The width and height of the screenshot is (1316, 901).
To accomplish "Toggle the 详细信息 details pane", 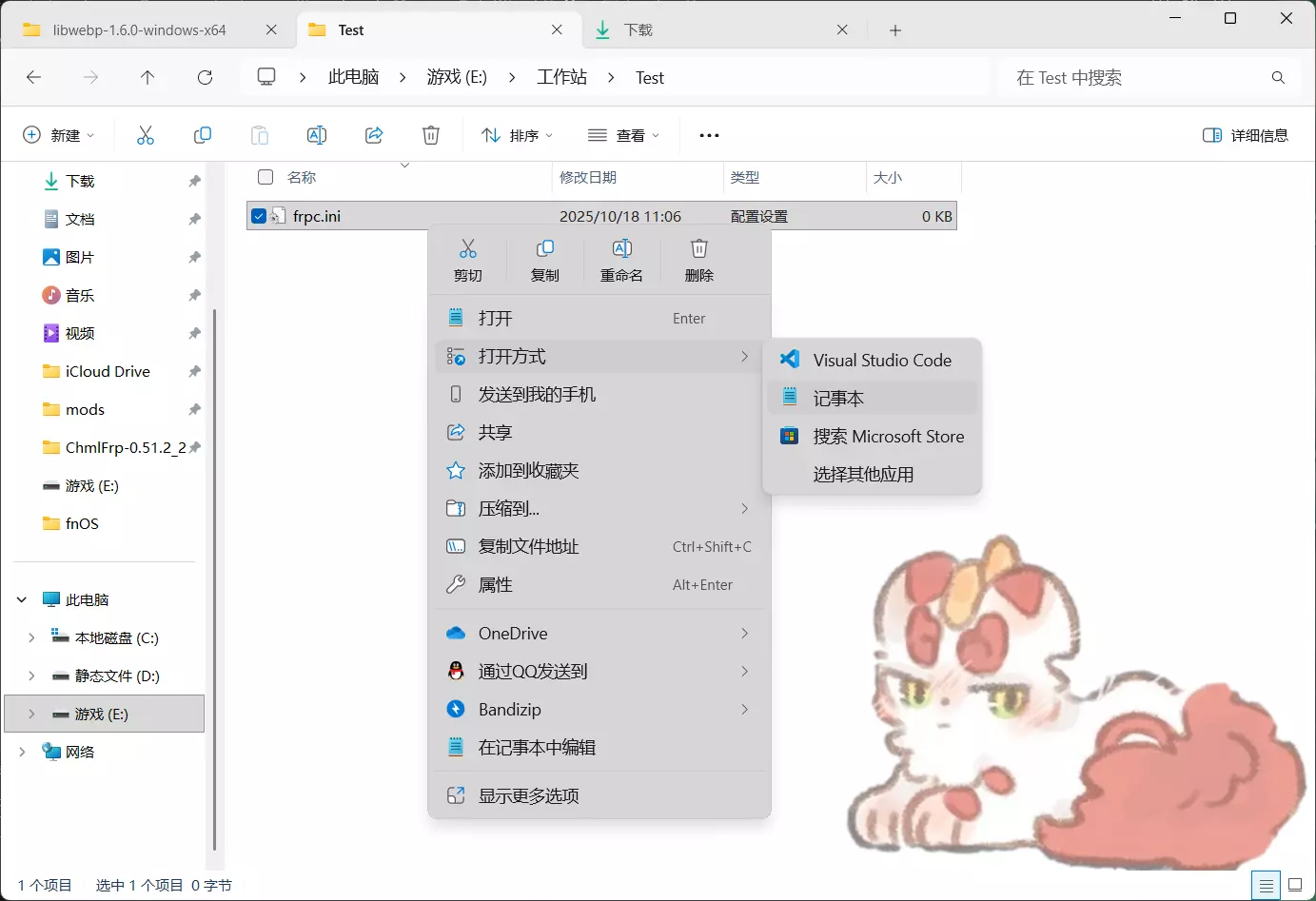I will coord(1246,135).
